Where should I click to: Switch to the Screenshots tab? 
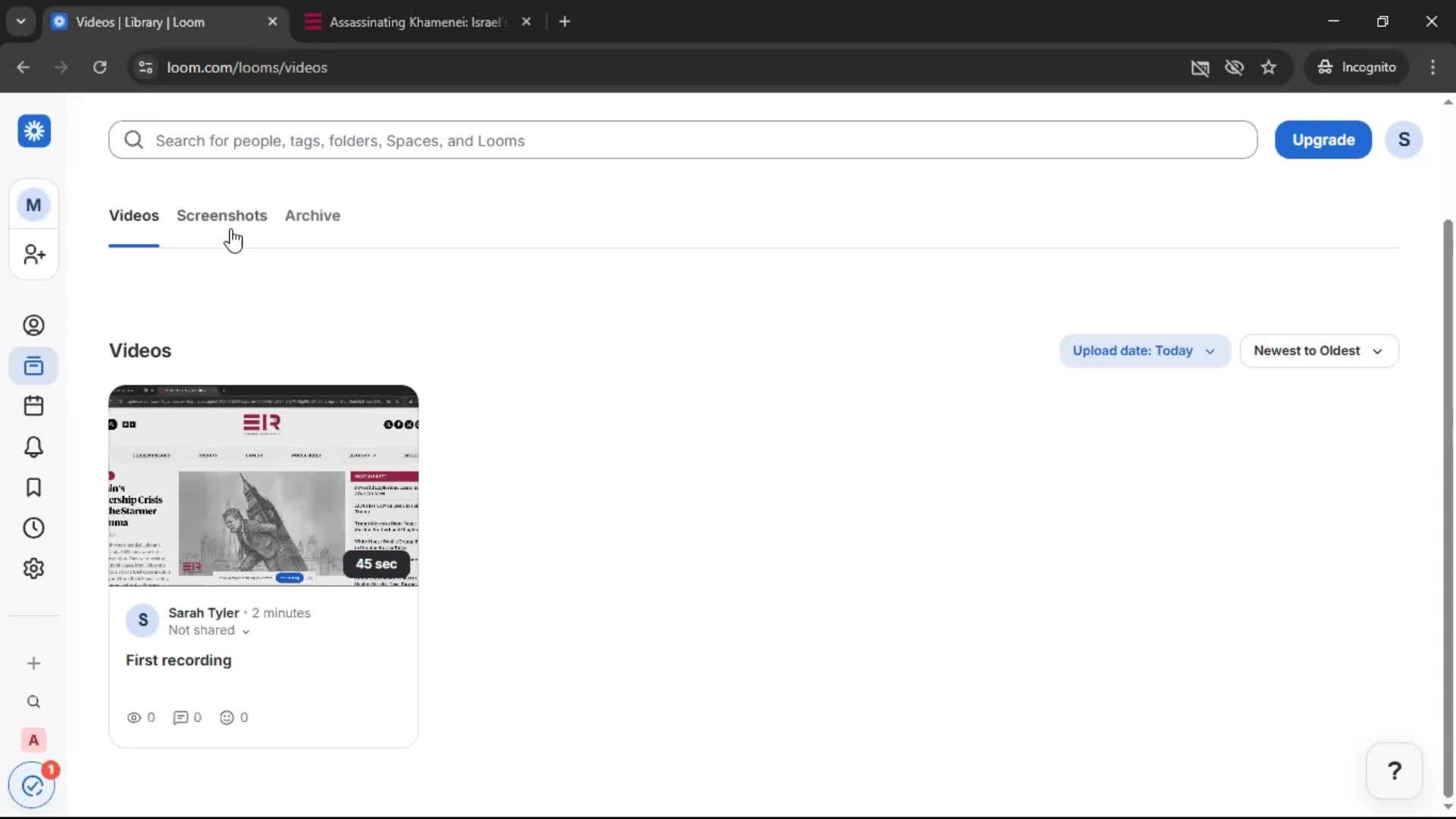point(222,216)
